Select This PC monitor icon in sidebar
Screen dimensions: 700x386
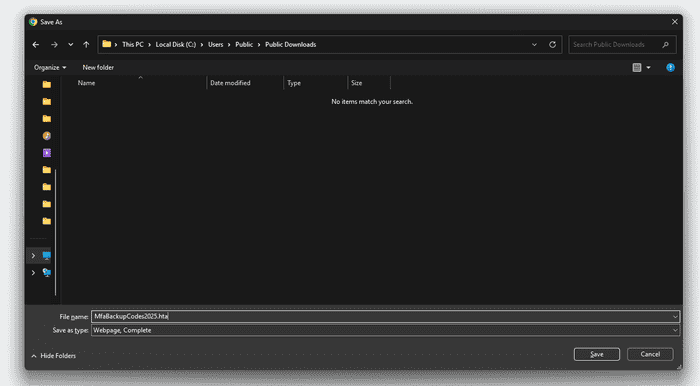[46, 255]
